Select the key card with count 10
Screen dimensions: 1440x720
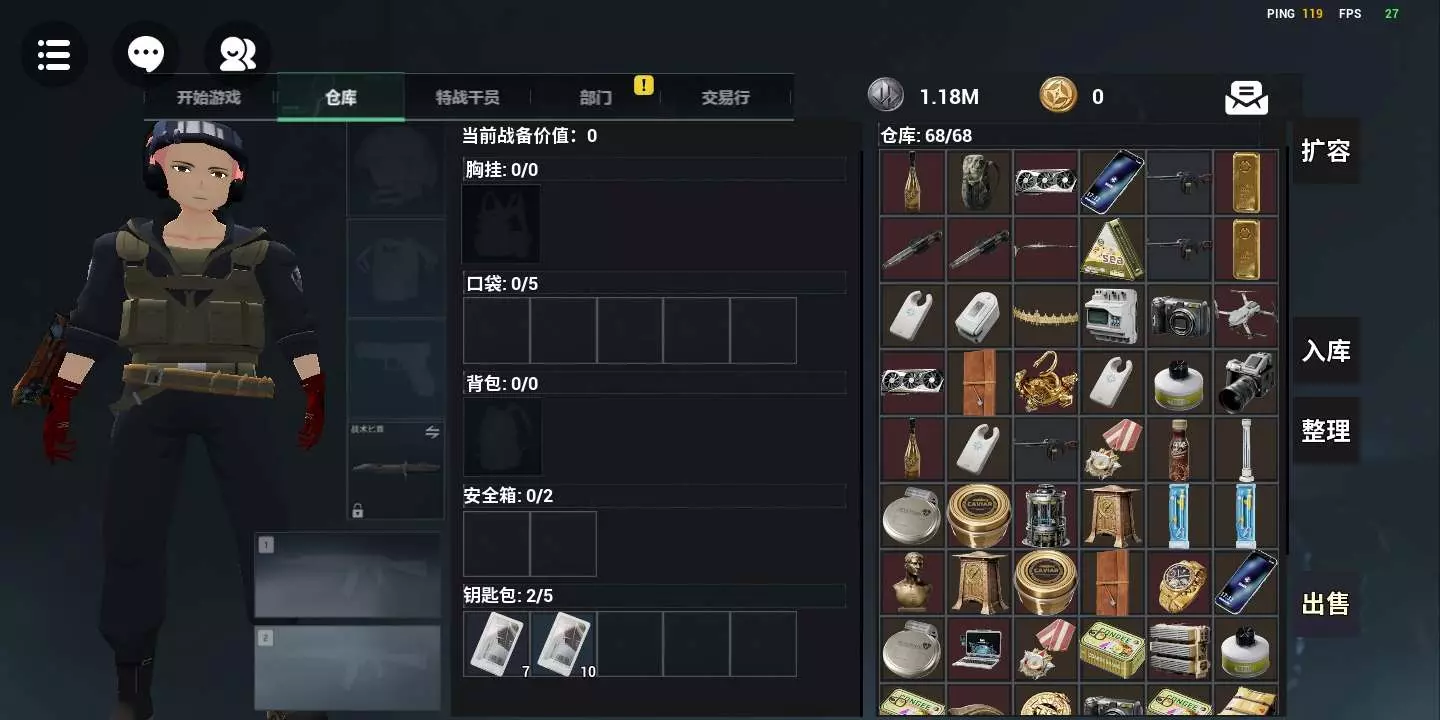(x=563, y=644)
